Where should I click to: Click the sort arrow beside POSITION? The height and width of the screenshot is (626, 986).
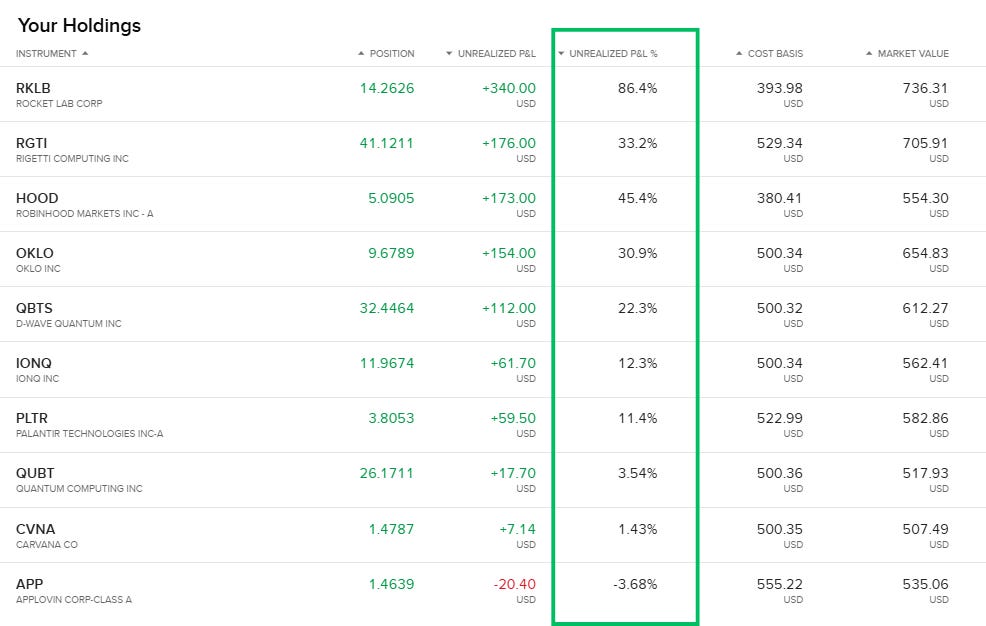(x=361, y=53)
